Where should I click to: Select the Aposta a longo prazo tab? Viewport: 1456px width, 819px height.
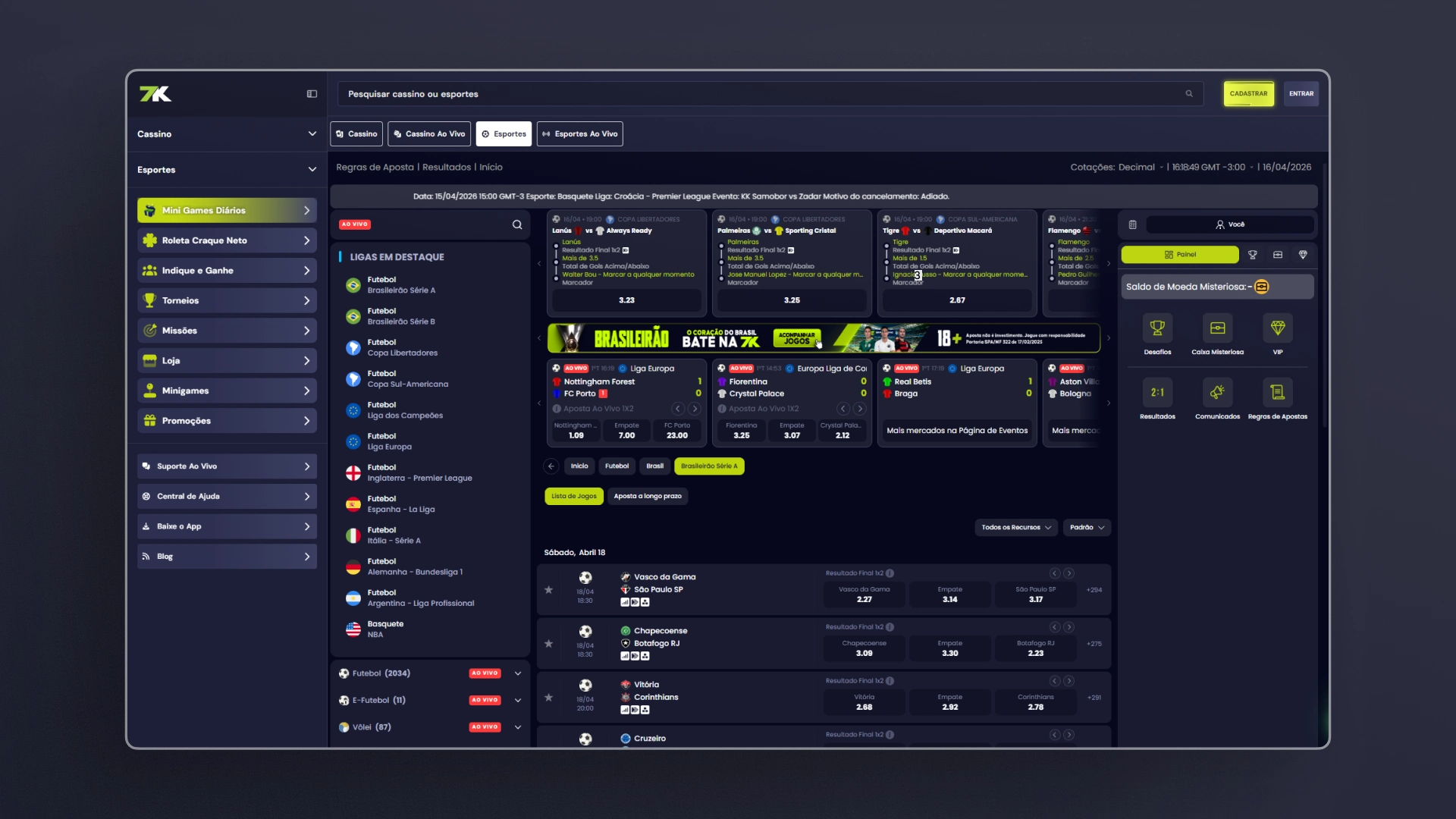[648, 496]
